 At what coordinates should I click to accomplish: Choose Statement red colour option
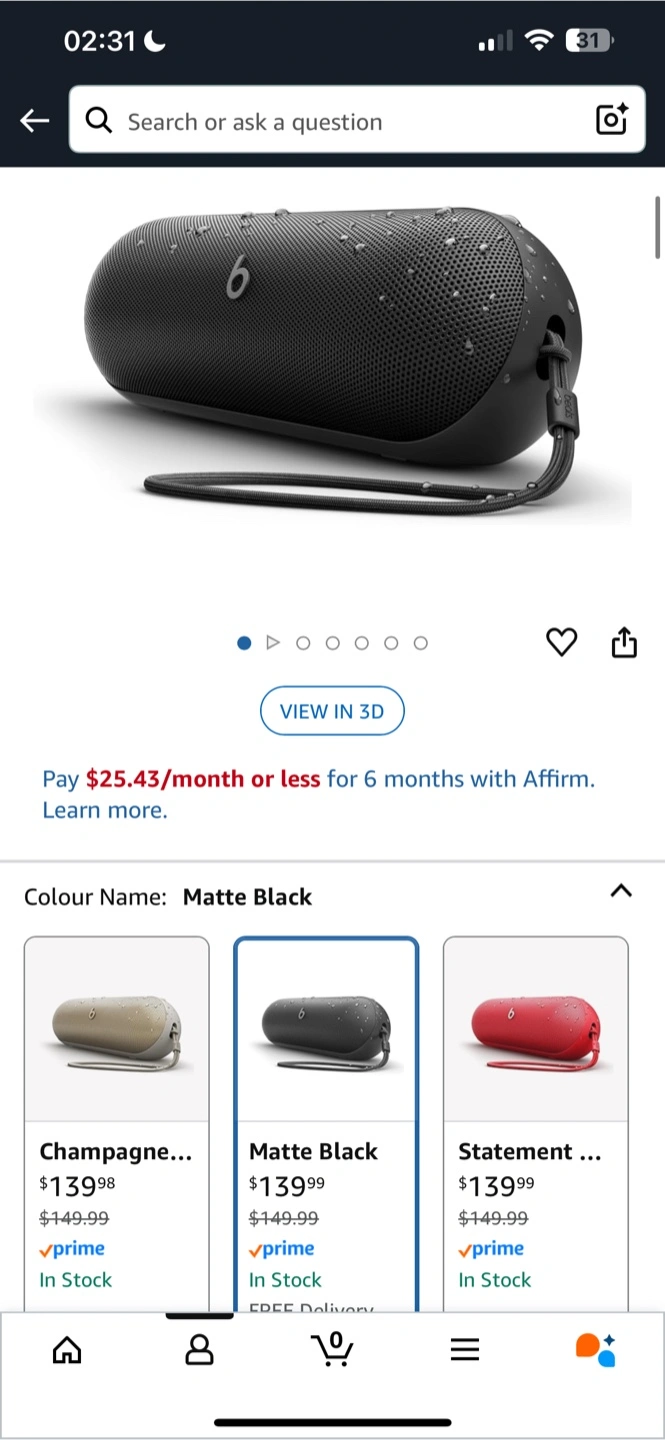536,1124
